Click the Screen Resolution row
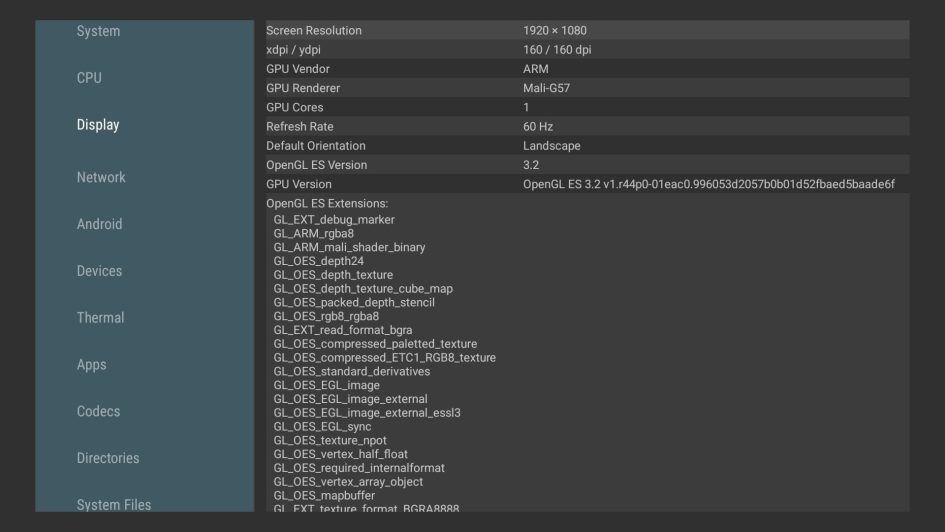Screen dimensions: 945x532 coord(588,30)
